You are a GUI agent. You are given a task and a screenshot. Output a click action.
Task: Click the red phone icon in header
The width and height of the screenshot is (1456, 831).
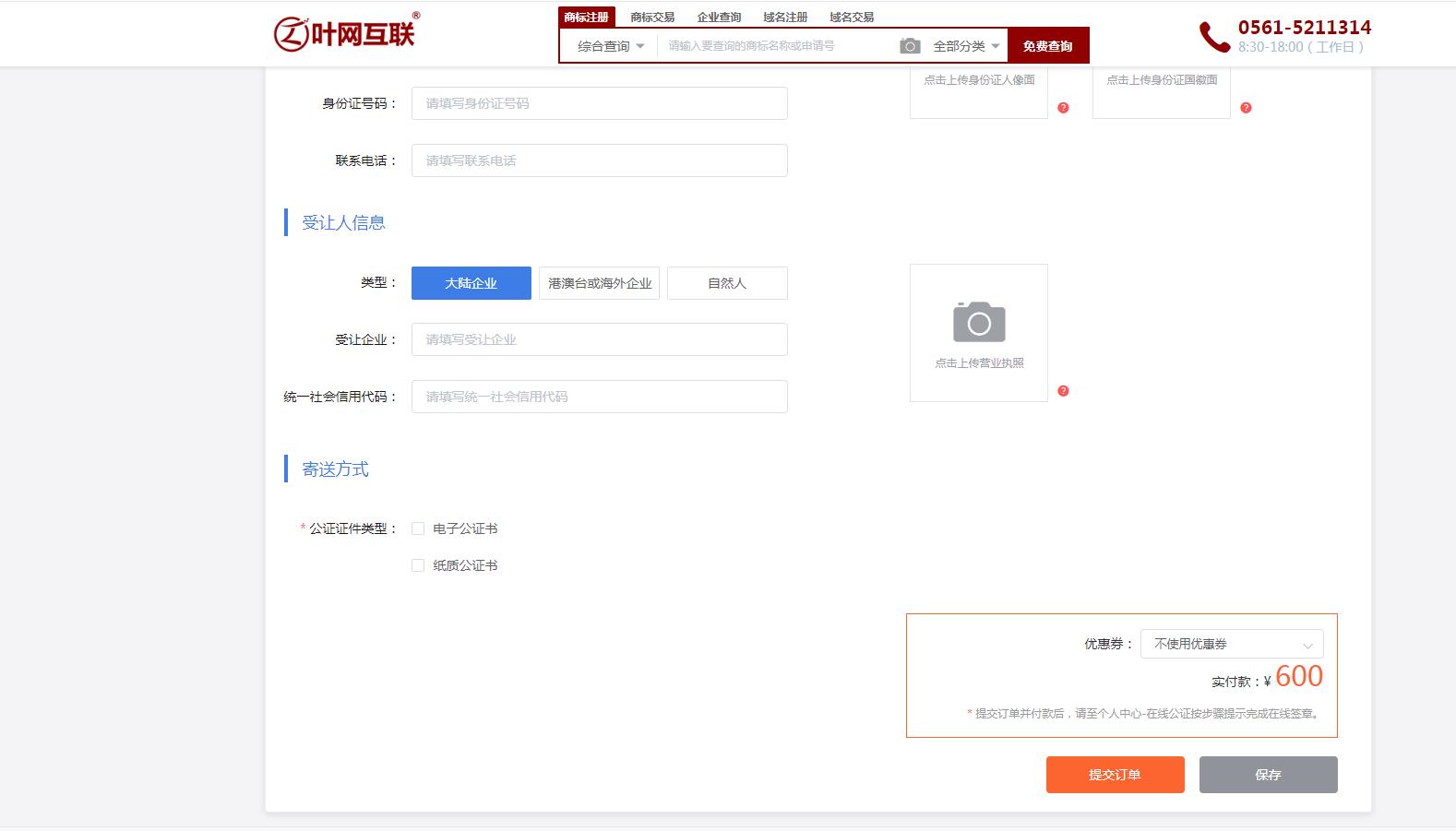pyautogui.click(x=1213, y=37)
